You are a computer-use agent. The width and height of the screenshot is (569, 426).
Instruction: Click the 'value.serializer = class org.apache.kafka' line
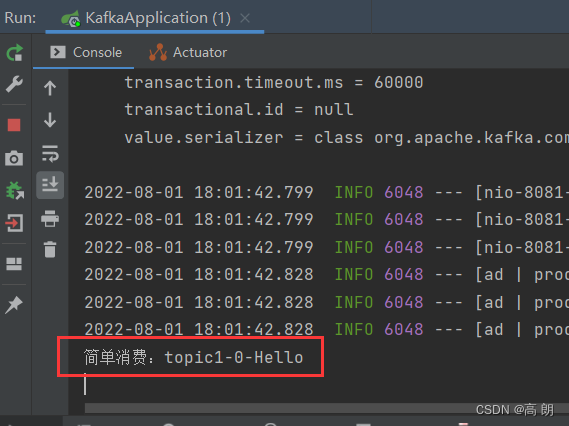[x=347, y=138]
